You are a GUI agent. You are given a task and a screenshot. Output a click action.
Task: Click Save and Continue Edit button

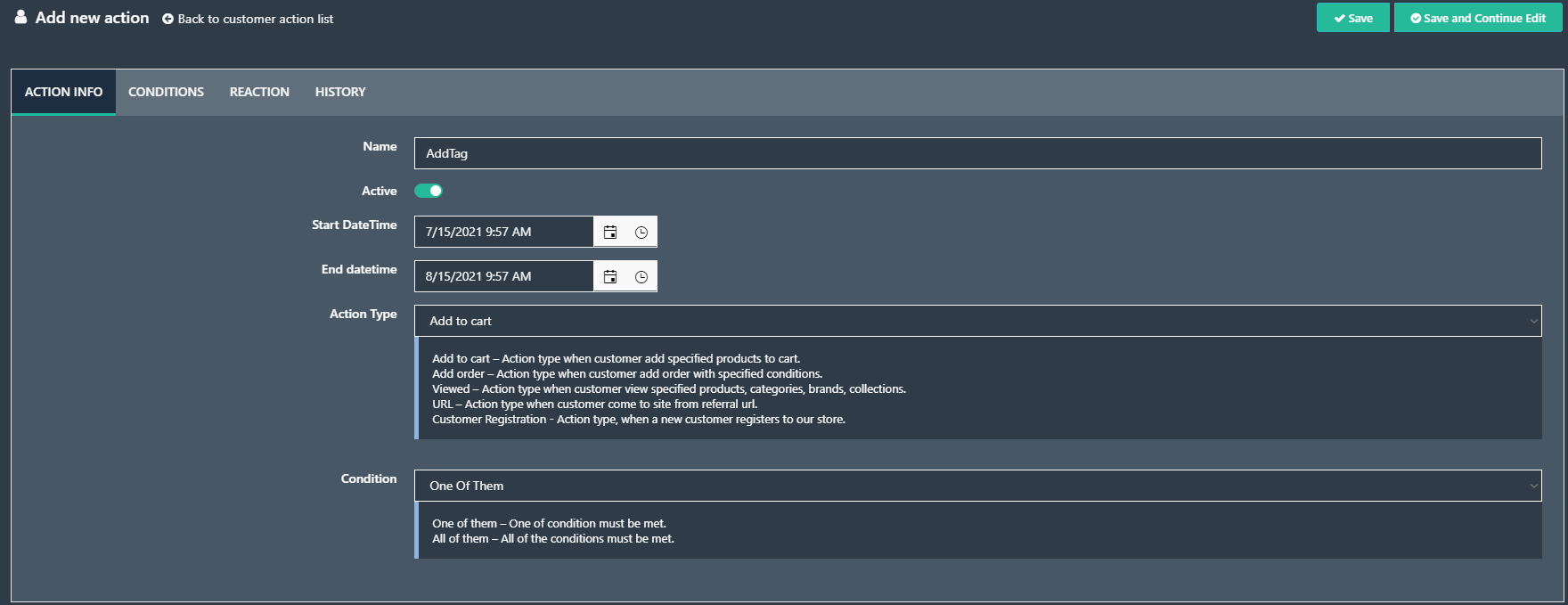click(1477, 18)
